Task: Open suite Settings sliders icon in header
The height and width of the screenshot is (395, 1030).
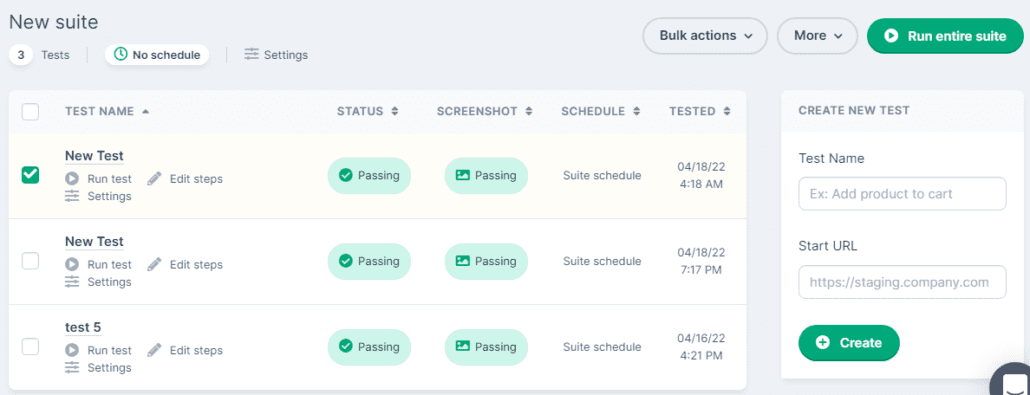Action: click(x=252, y=55)
